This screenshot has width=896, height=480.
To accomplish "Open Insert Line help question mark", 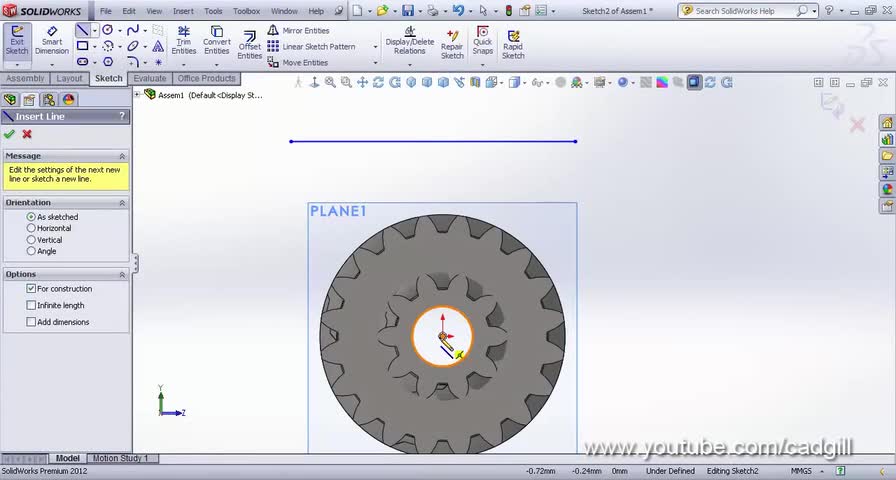I will pos(122,116).
